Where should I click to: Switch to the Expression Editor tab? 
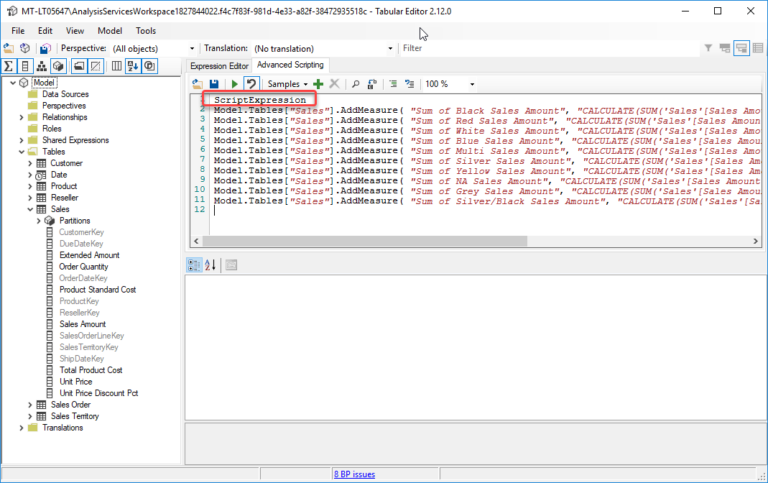click(x=219, y=66)
